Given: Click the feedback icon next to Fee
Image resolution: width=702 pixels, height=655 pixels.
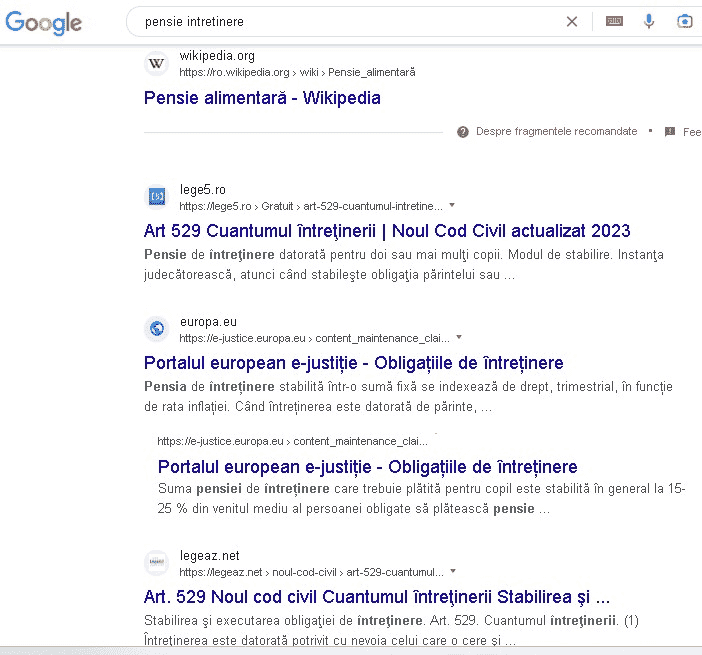Looking at the screenshot, I should [x=670, y=132].
